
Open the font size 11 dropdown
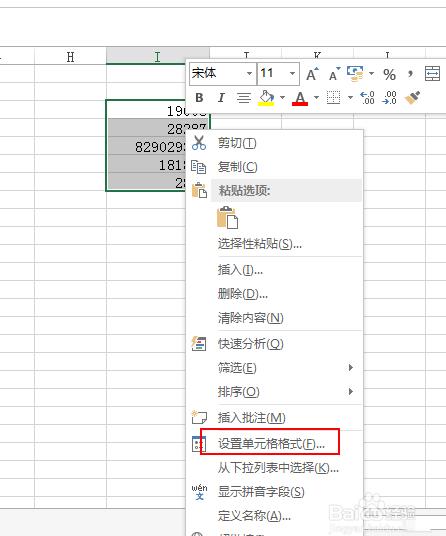[292, 73]
